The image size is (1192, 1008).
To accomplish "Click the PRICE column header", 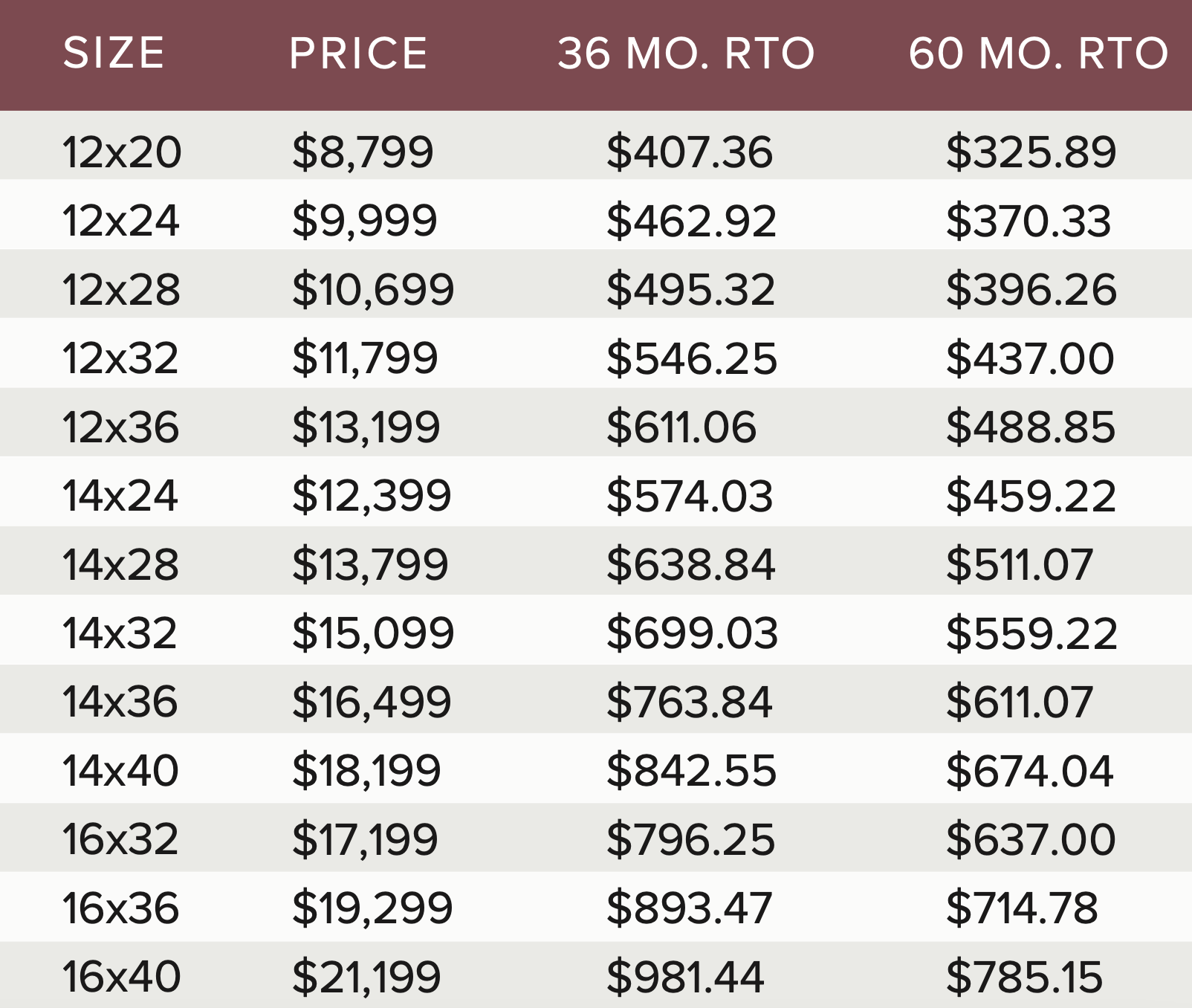I will click(x=359, y=53).
